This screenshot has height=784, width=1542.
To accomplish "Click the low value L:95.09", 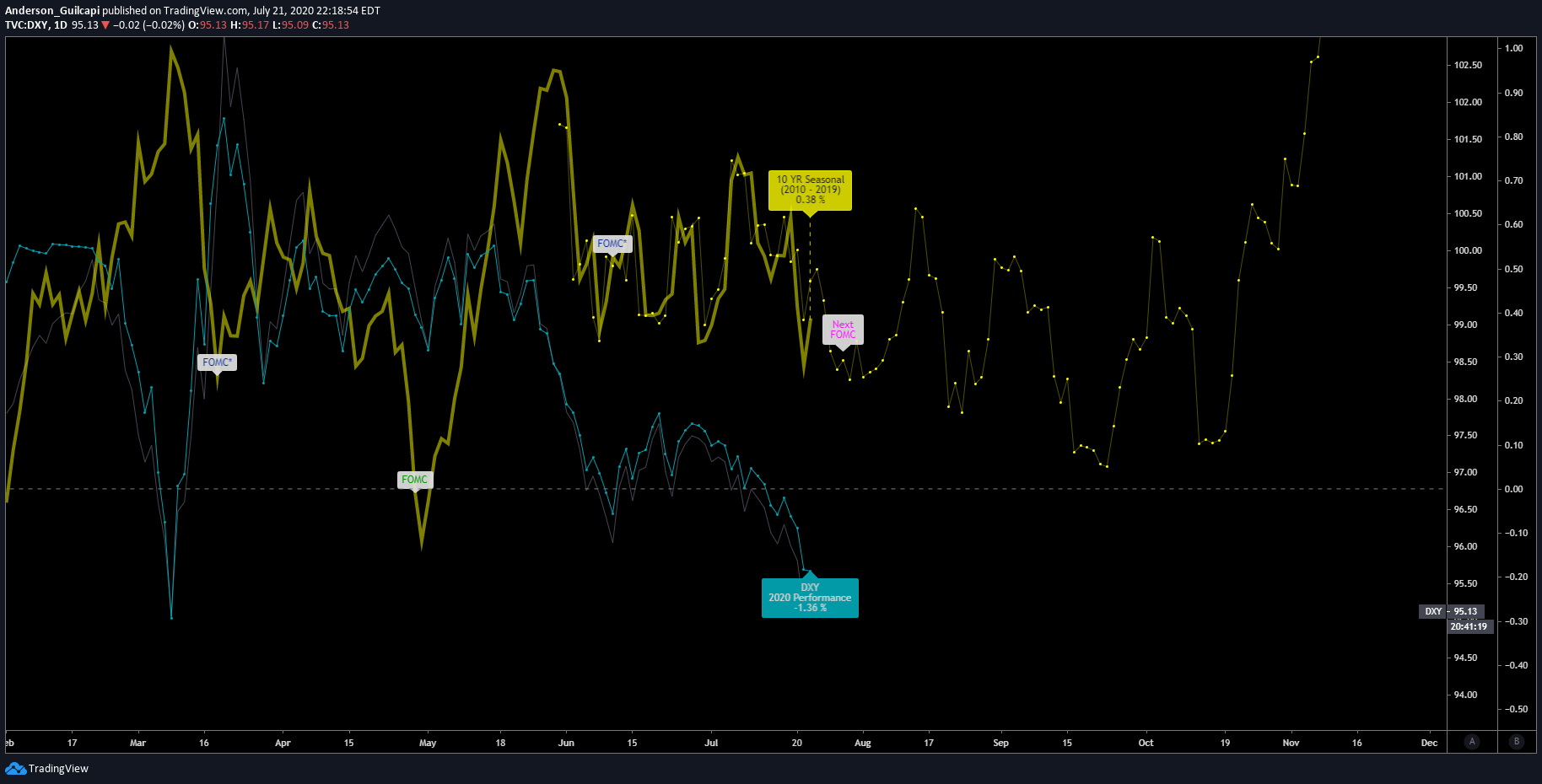I will (291, 25).
